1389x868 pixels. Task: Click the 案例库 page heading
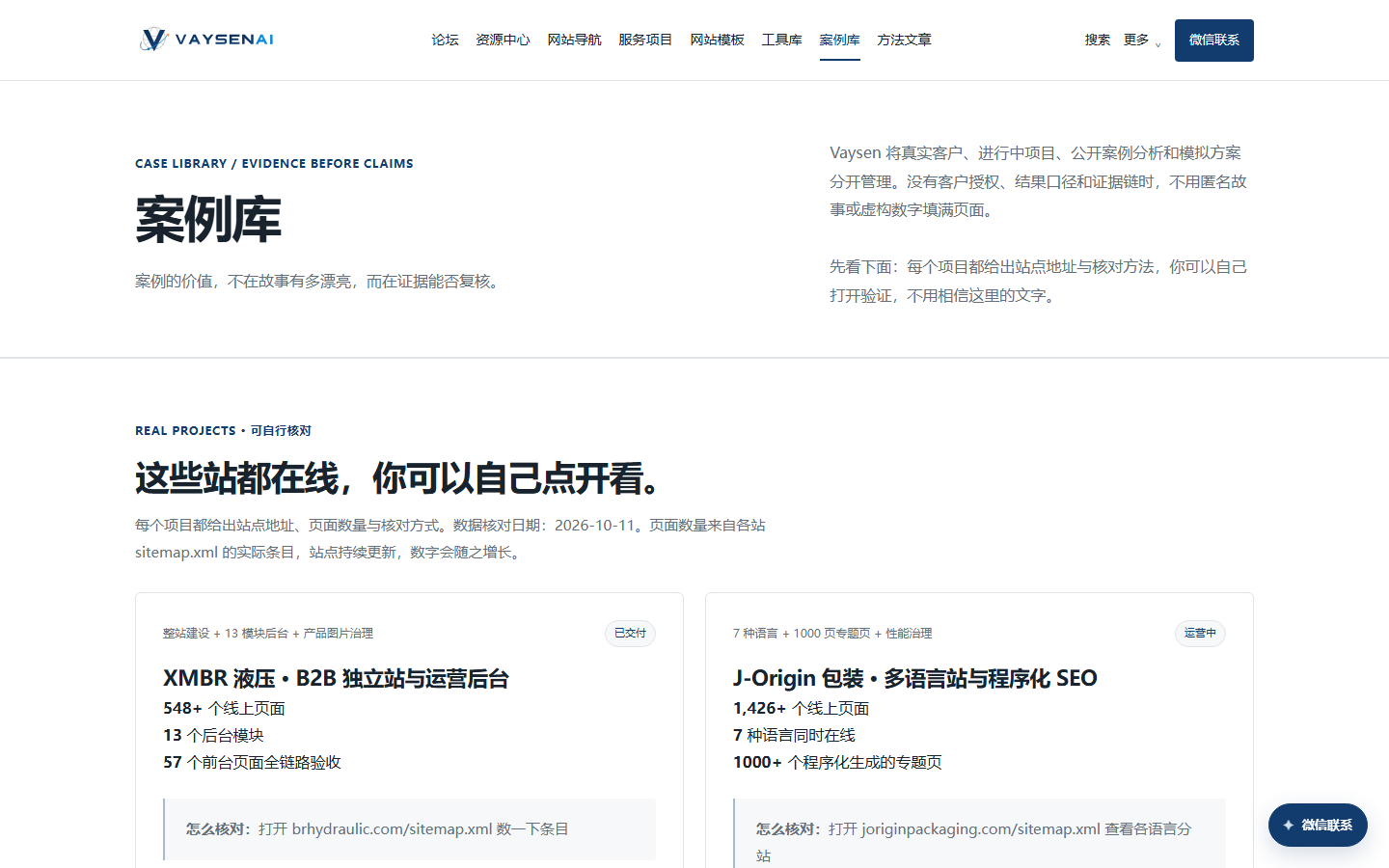[x=208, y=220]
